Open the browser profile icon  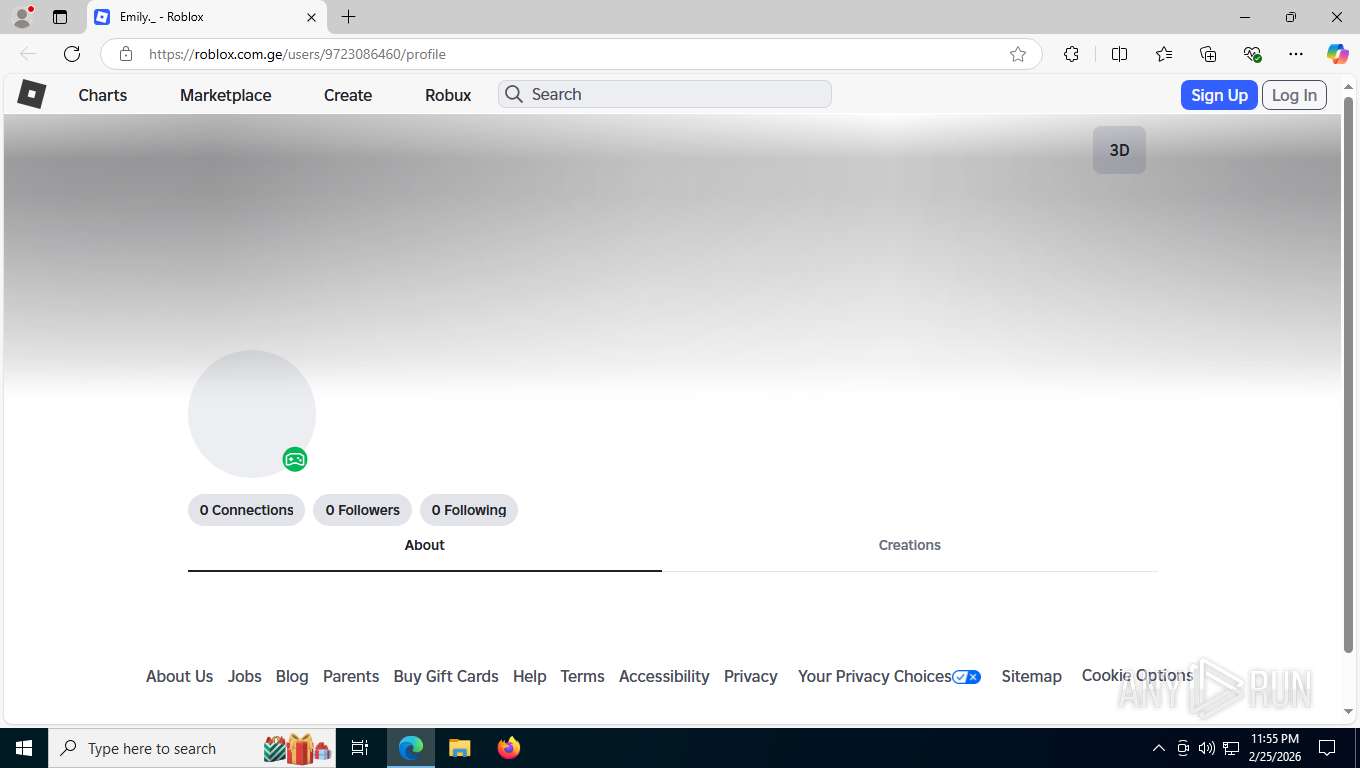[x=22, y=17]
